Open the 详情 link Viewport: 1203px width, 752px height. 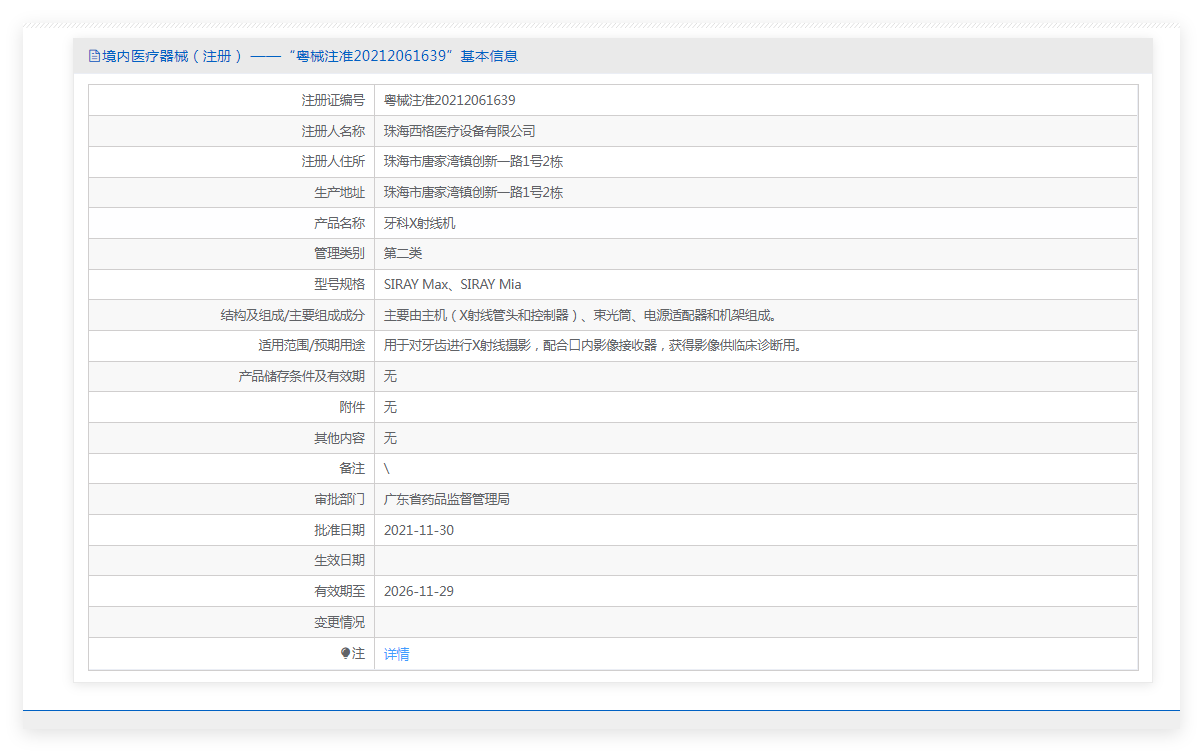click(397, 654)
